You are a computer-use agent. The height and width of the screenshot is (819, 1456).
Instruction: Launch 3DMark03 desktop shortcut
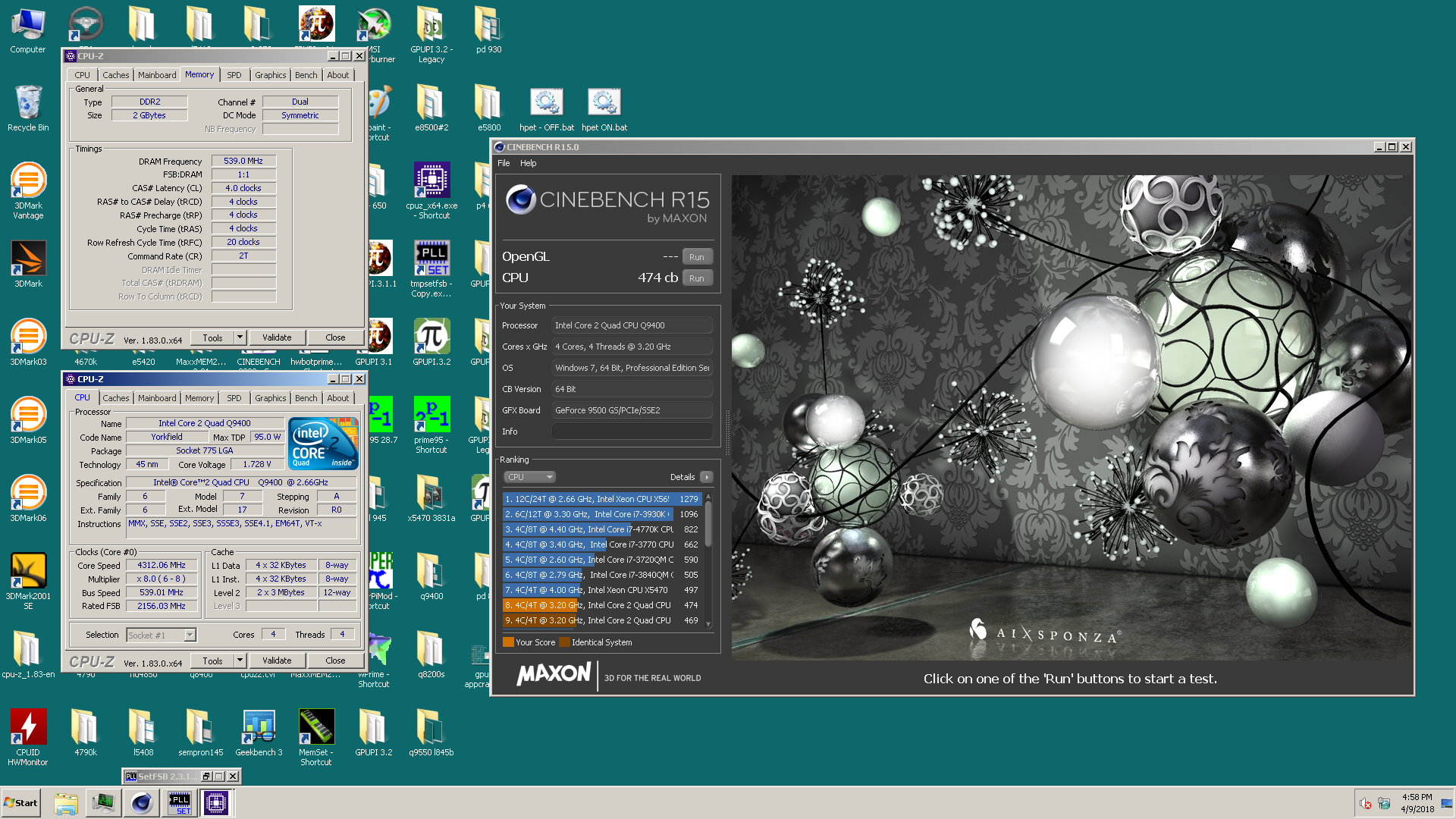point(28,342)
